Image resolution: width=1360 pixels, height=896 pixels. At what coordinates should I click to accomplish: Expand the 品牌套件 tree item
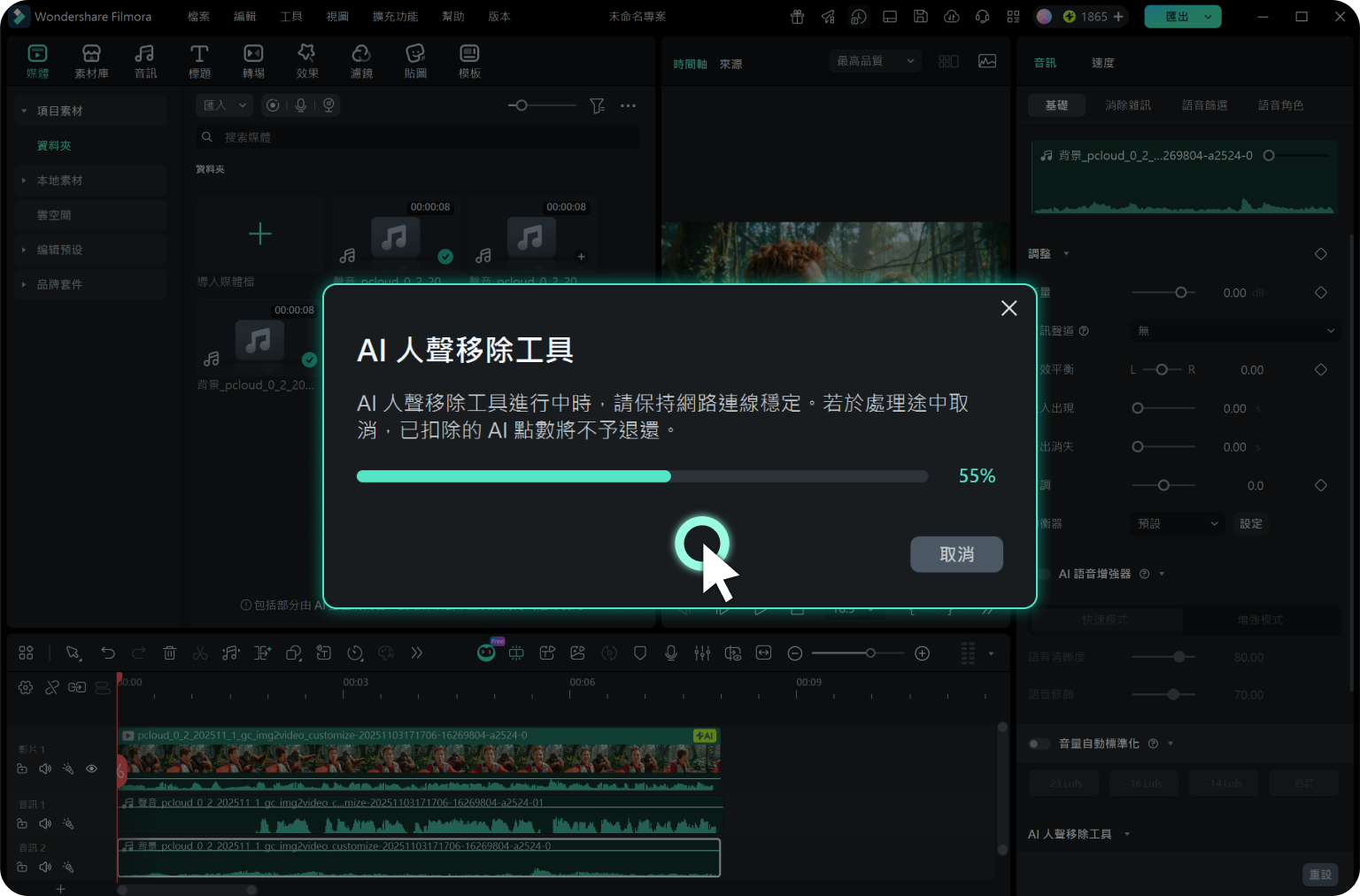(x=24, y=284)
